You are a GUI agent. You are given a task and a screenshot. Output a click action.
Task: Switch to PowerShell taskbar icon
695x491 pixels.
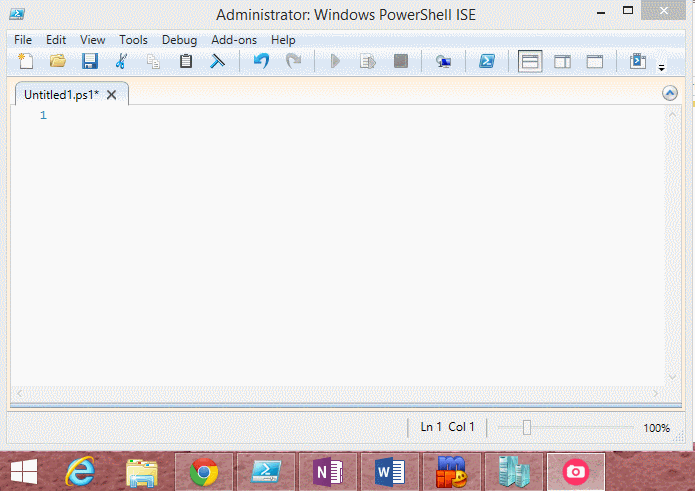[x=266, y=472]
